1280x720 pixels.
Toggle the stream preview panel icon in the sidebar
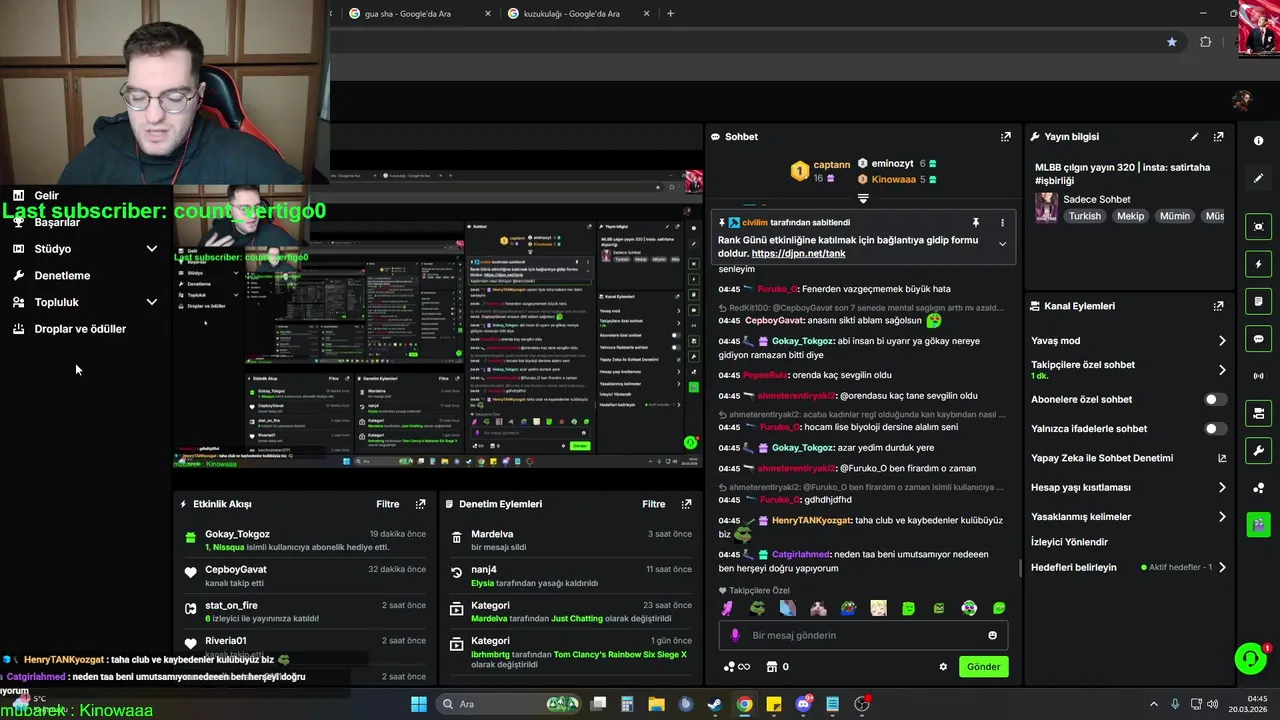click(x=1258, y=227)
